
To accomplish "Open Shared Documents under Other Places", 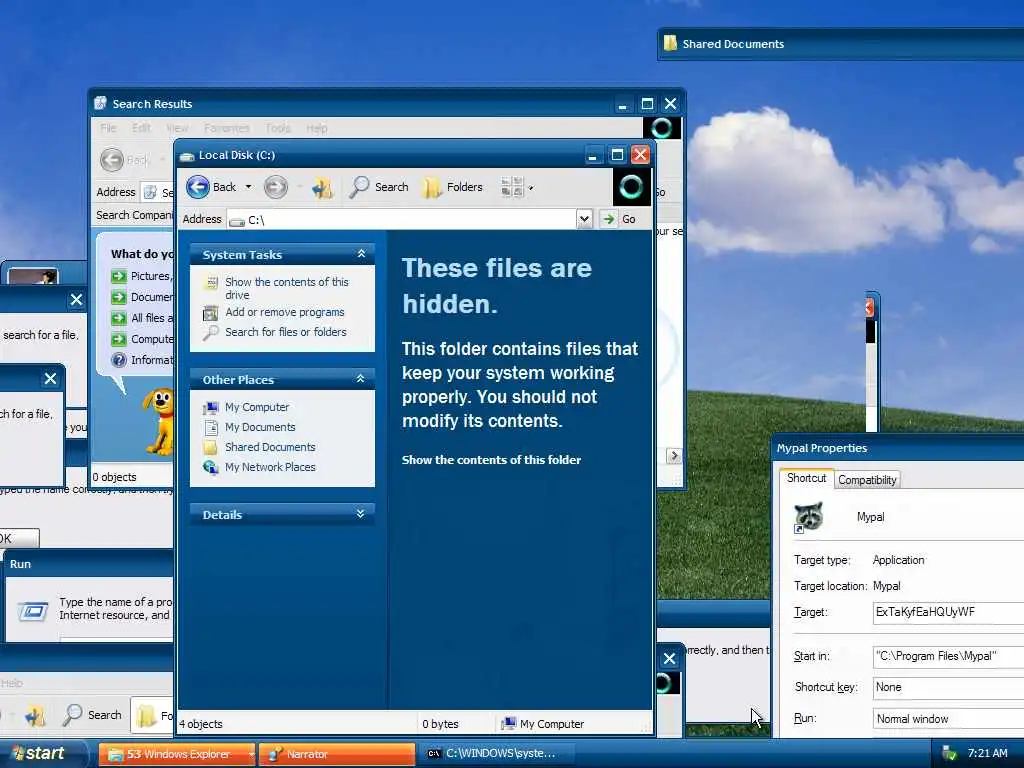I will (x=270, y=447).
